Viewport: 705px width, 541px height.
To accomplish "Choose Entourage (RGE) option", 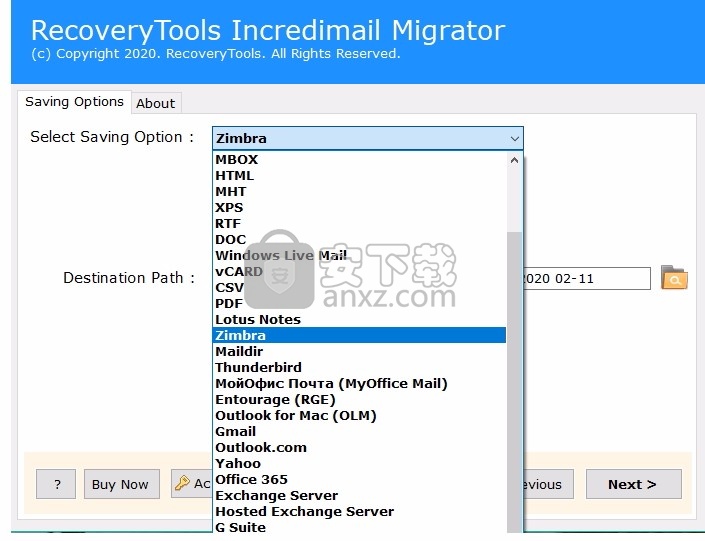I will coord(359,399).
